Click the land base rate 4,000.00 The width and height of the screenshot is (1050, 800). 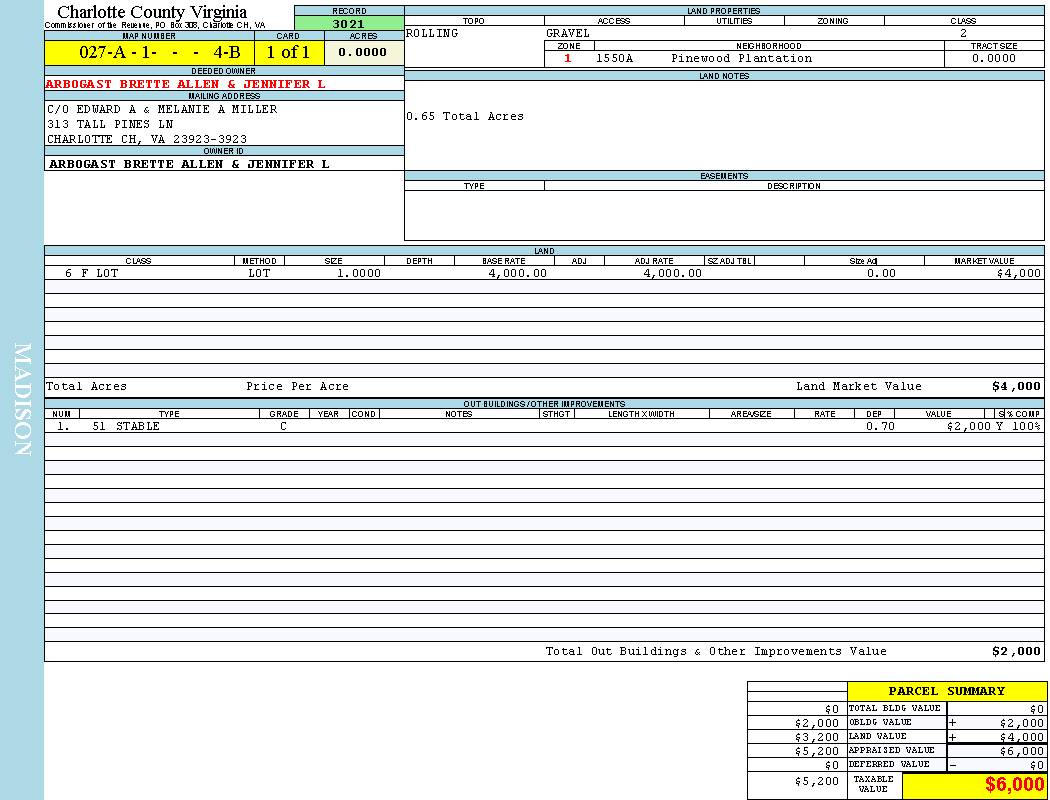pos(517,273)
